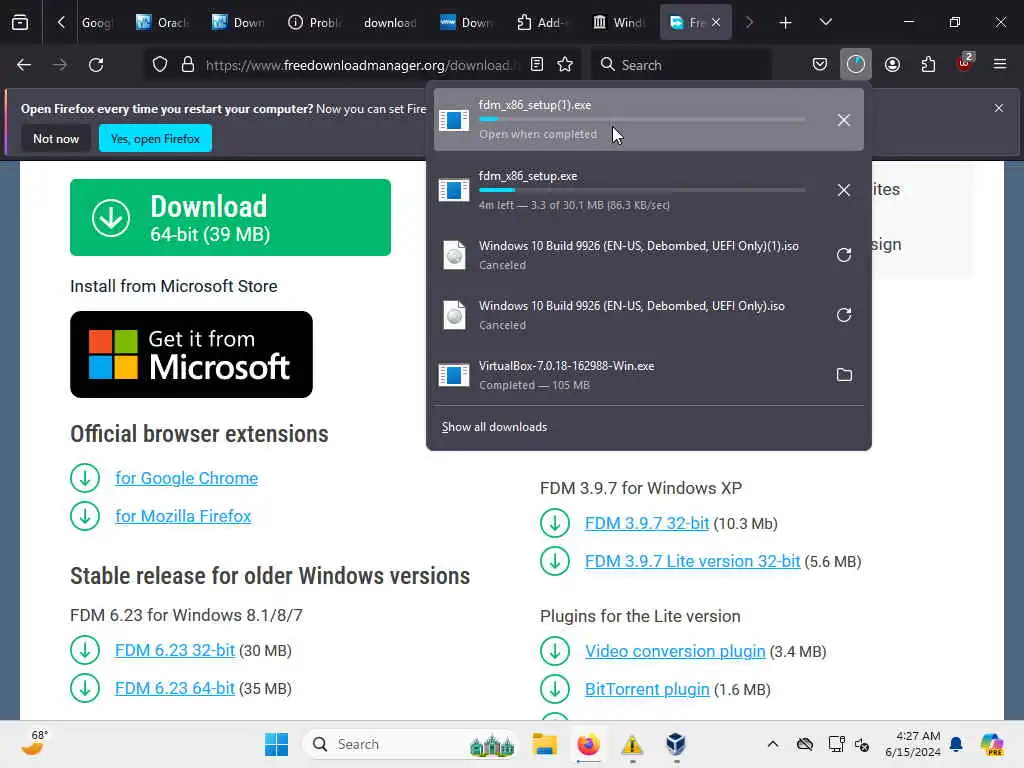The height and width of the screenshot is (768, 1024).
Task: Click Download 64-bit (39 MB) button
Action: 231,217
